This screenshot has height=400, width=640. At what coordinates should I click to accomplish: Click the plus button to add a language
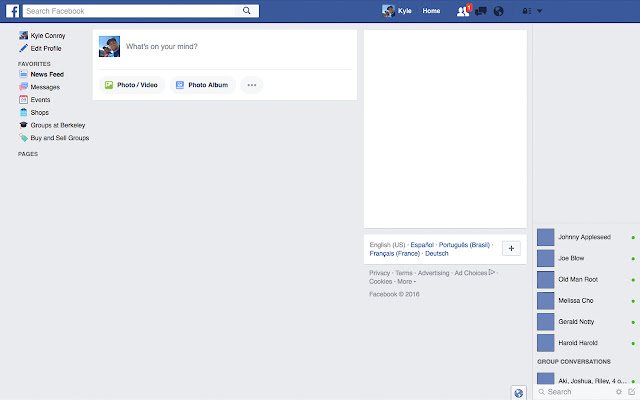510,249
